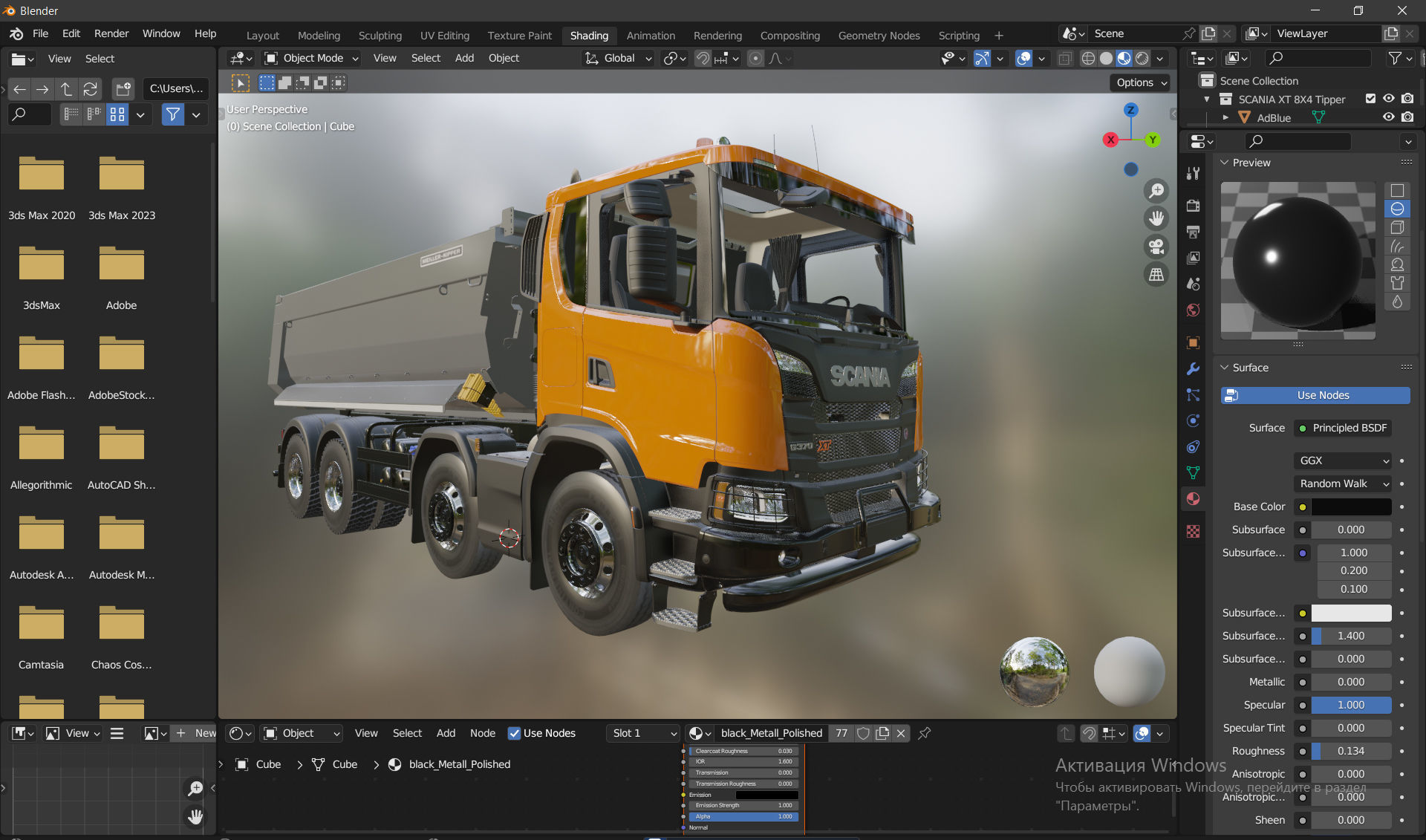Switch viewport shading to Solid
1426x840 pixels.
tap(1106, 58)
